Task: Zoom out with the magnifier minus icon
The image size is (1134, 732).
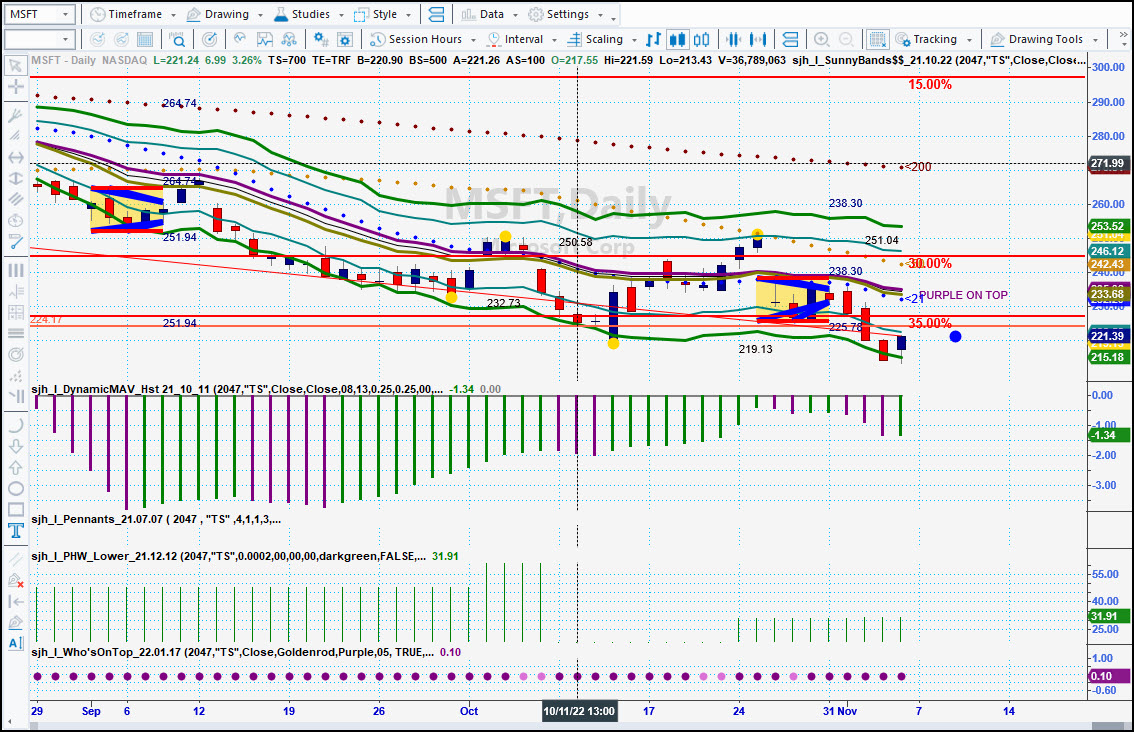Action: coord(845,39)
